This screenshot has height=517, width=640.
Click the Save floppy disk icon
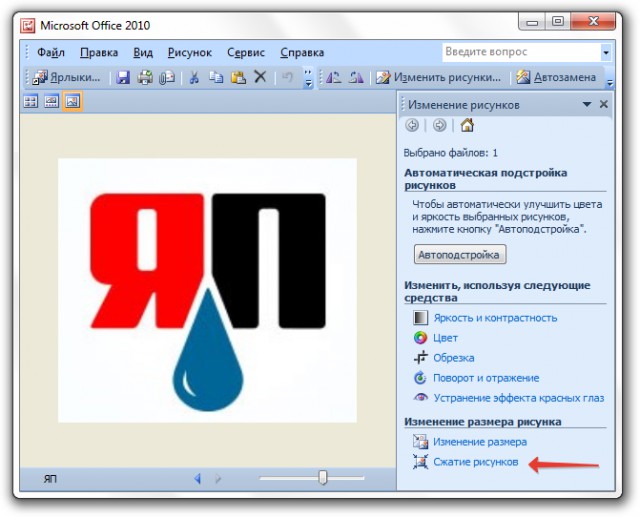[x=123, y=77]
